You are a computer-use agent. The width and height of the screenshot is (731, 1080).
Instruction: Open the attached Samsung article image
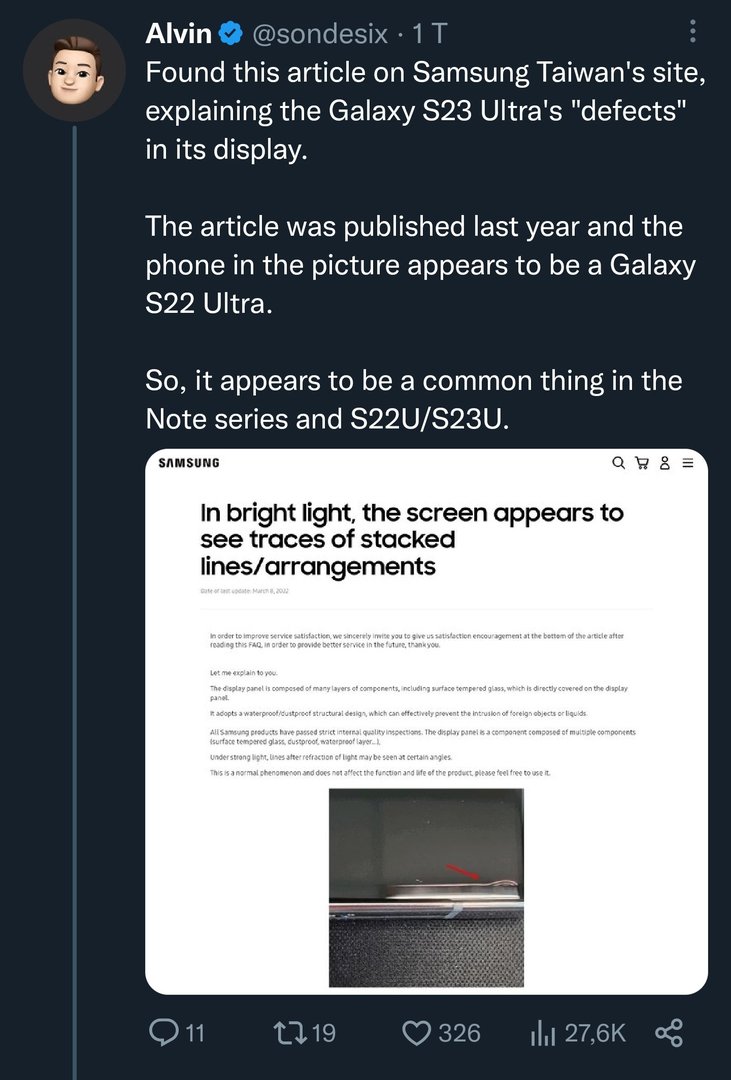[426, 721]
